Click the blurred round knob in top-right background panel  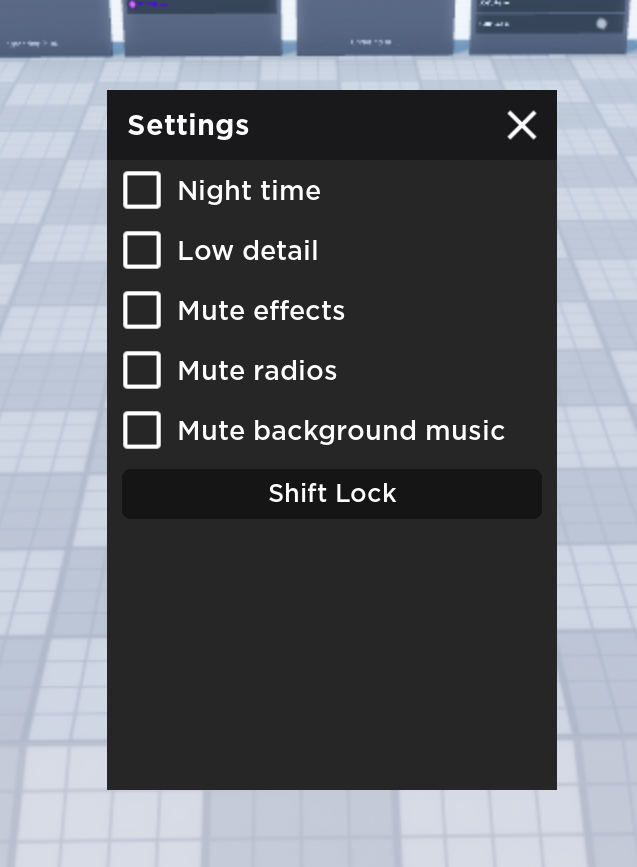601,23
